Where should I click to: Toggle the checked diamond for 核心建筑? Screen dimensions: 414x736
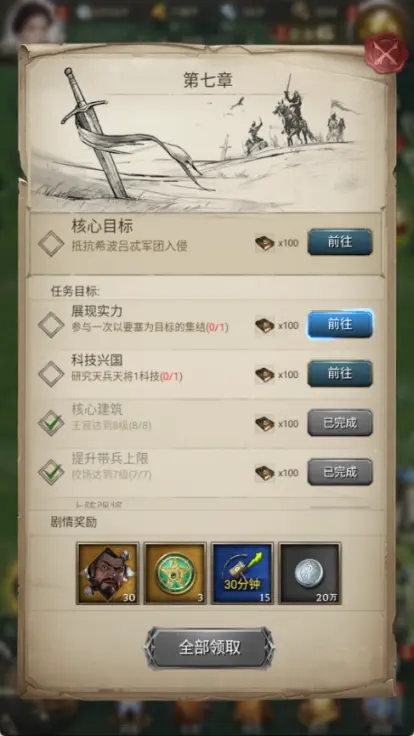click(51, 423)
